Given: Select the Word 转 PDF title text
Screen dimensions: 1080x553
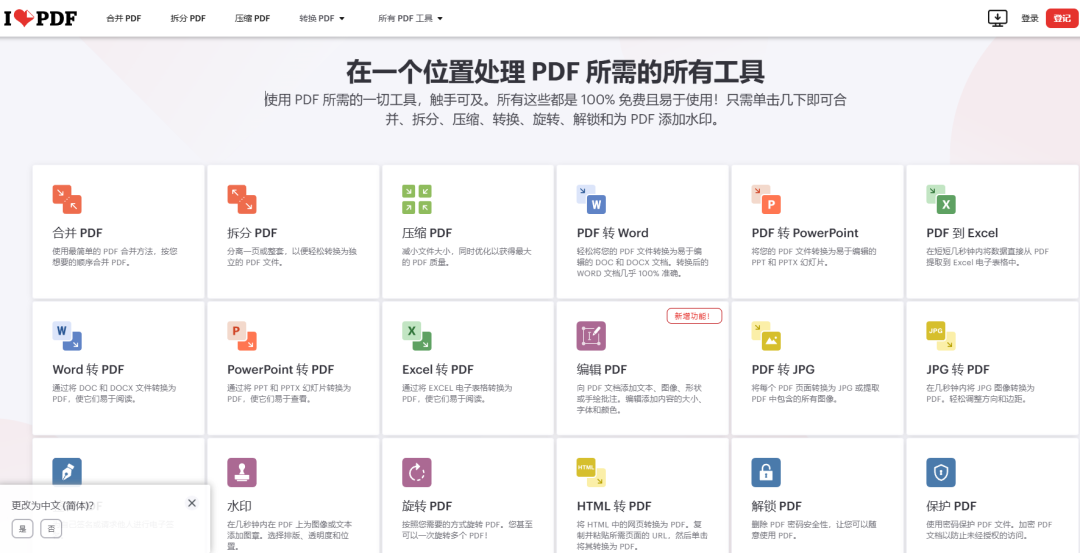Looking at the screenshot, I should (88, 370).
